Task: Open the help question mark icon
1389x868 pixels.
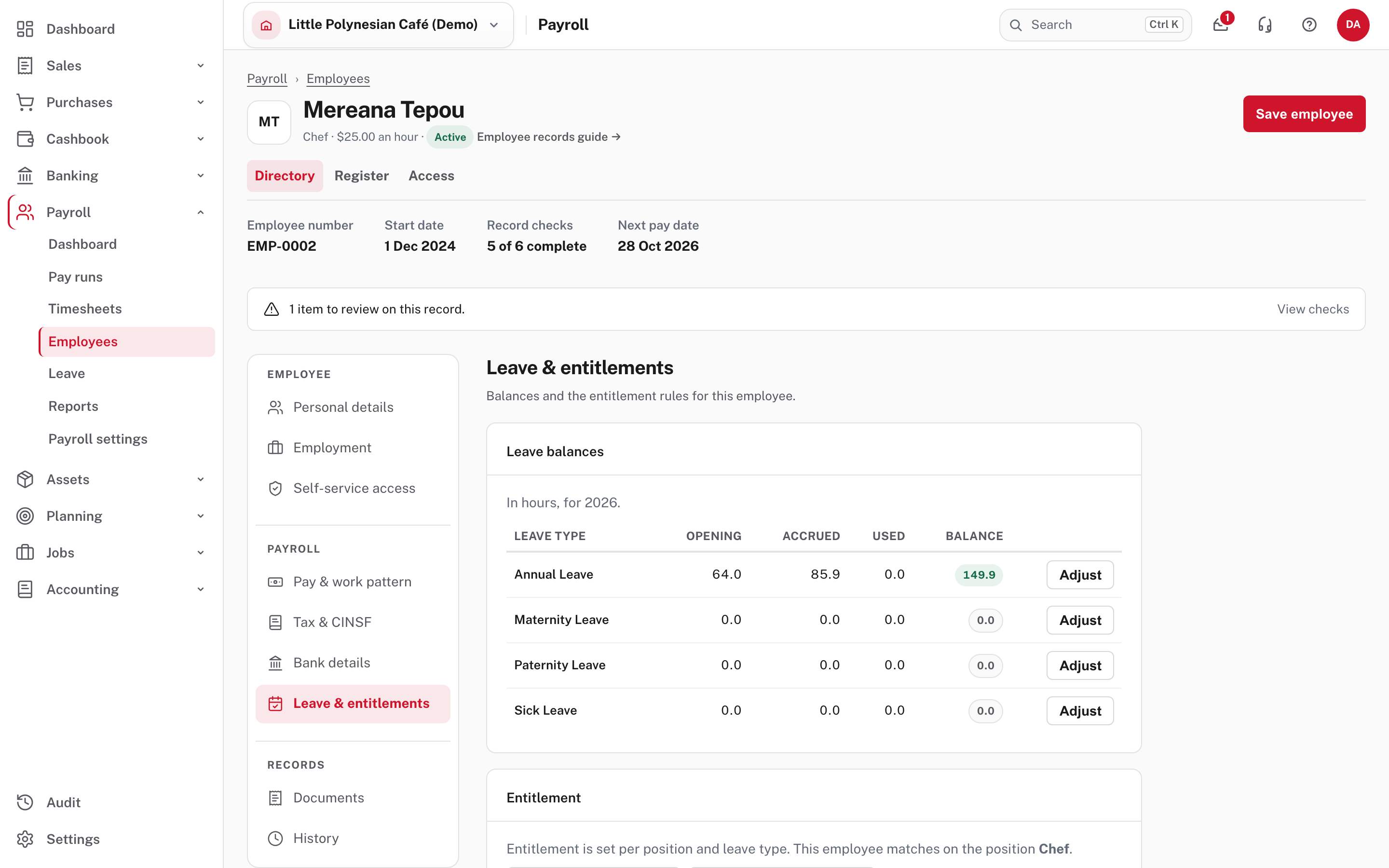Action: coord(1309,25)
